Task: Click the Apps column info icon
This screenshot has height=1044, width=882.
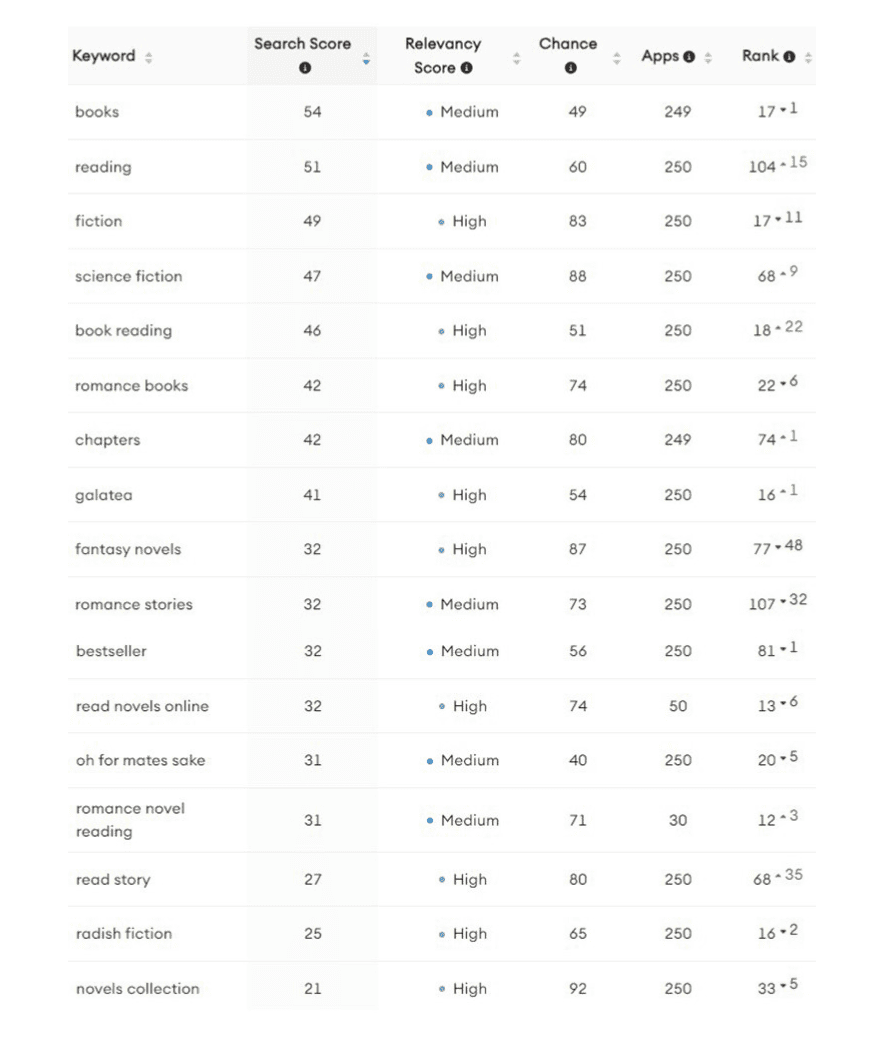Action: [689, 57]
